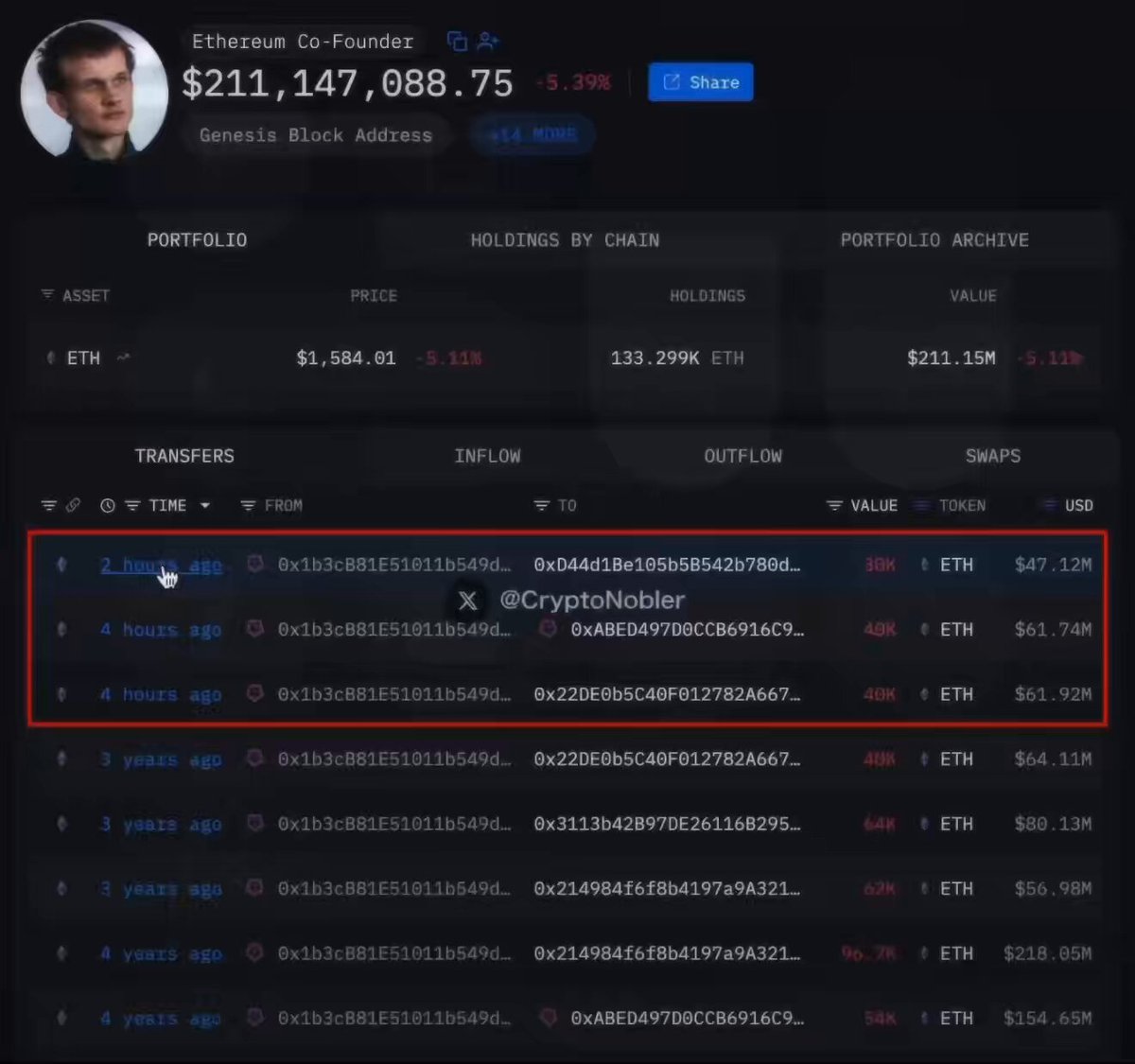1135x1064 pixels.
Task: Click the ETH token icon in the $61.92M row
Action: [925, 694]
